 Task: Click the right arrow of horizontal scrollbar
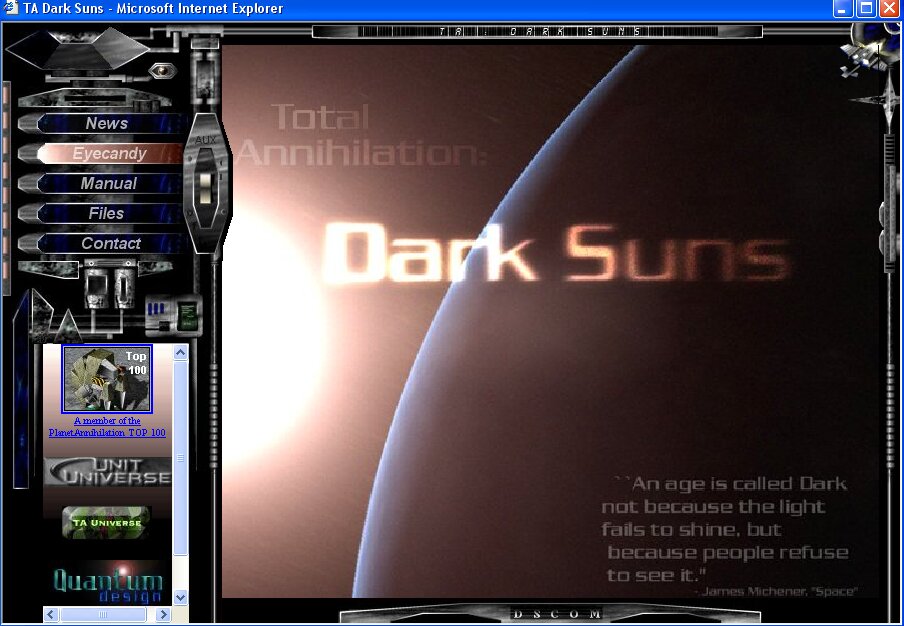click(x=163, y=614)
